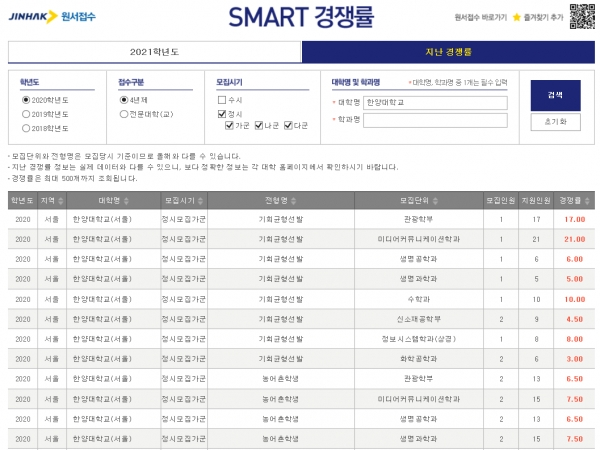600x450 pixels.
Task: Select the 4년제 radio button
Action: [x=124, y=100]
